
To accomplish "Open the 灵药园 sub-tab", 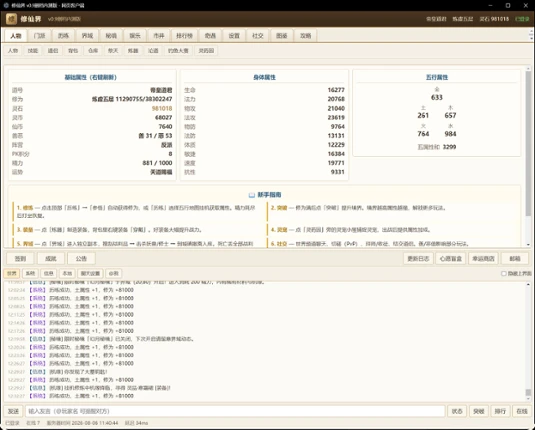I will (x=206, y=51).
